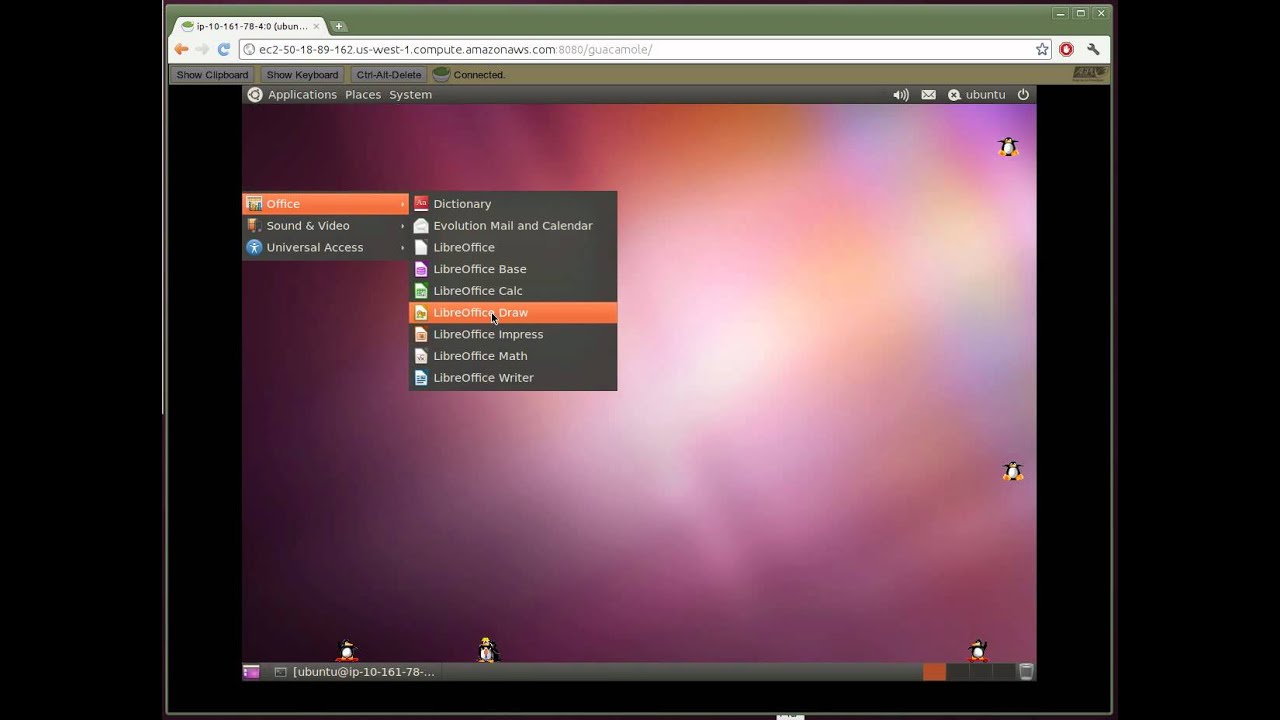Open the trash icon in bottom panel
Viewport: 1280px width, 720px height.
point(1026,672)
